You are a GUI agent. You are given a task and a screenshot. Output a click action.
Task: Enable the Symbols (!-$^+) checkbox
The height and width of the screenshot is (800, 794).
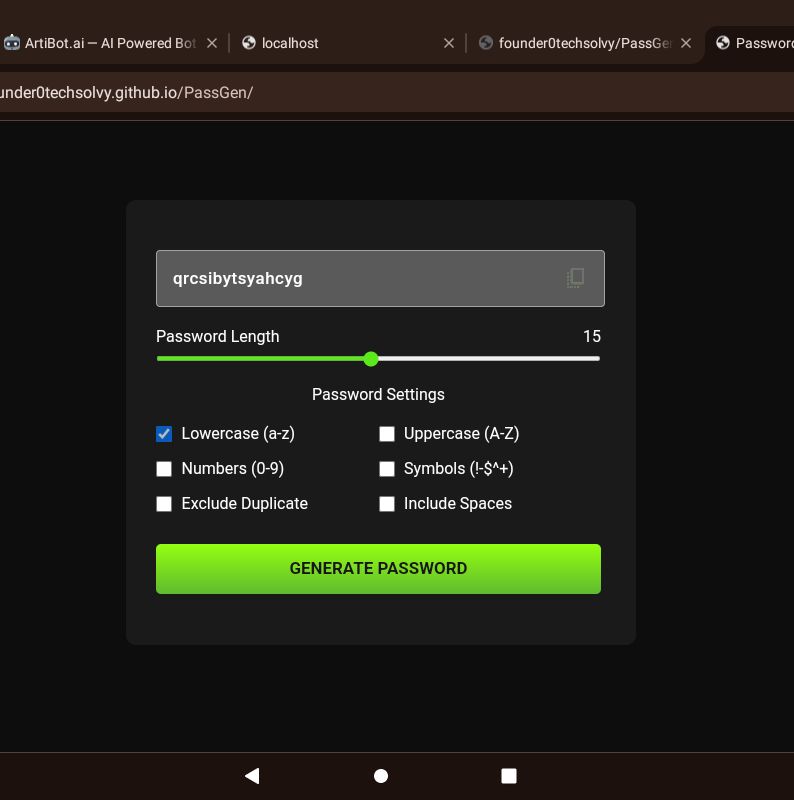[387, 469]
